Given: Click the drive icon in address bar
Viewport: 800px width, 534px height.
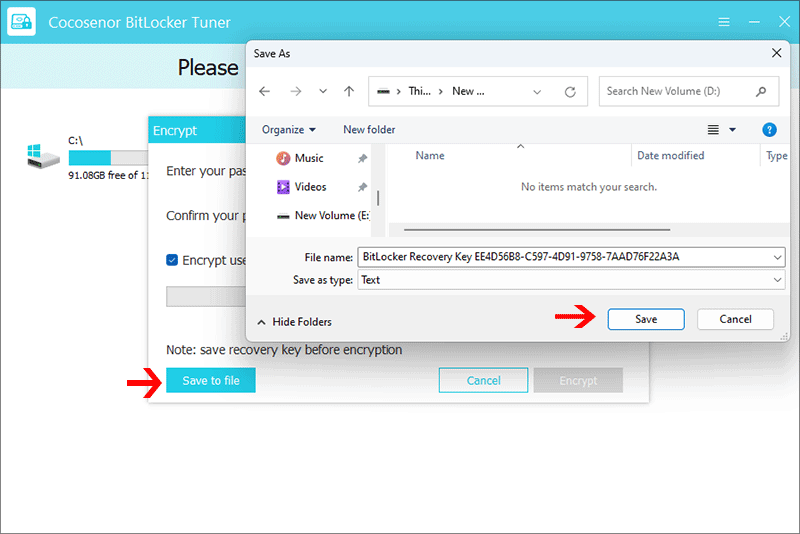Looking at the screenshot, I should (383, 91).
